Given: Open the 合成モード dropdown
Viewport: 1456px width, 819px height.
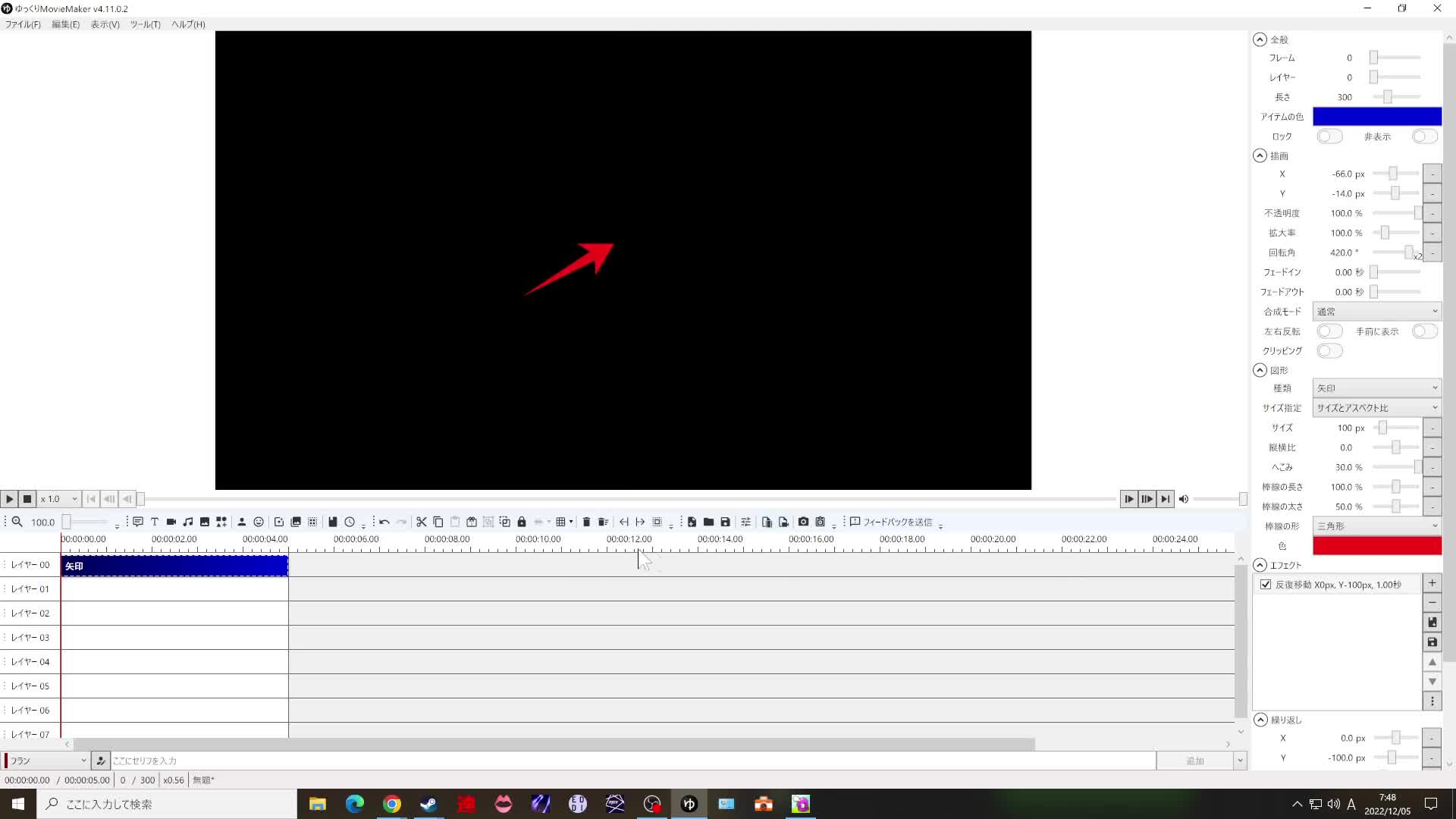Looking at the screenshot, I should 1376,312.
